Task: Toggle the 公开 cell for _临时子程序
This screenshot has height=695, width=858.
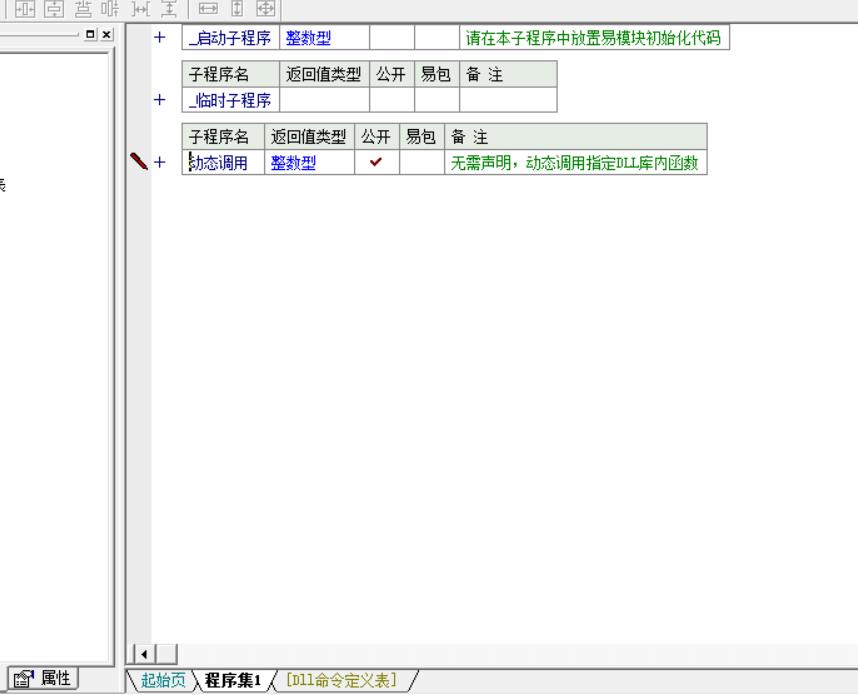Action: click(x=392, y=100)
